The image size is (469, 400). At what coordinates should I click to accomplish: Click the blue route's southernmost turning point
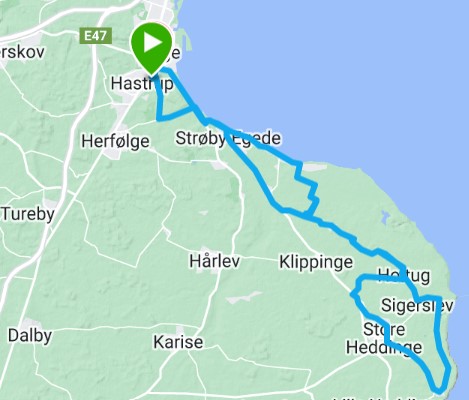(439, 391)
